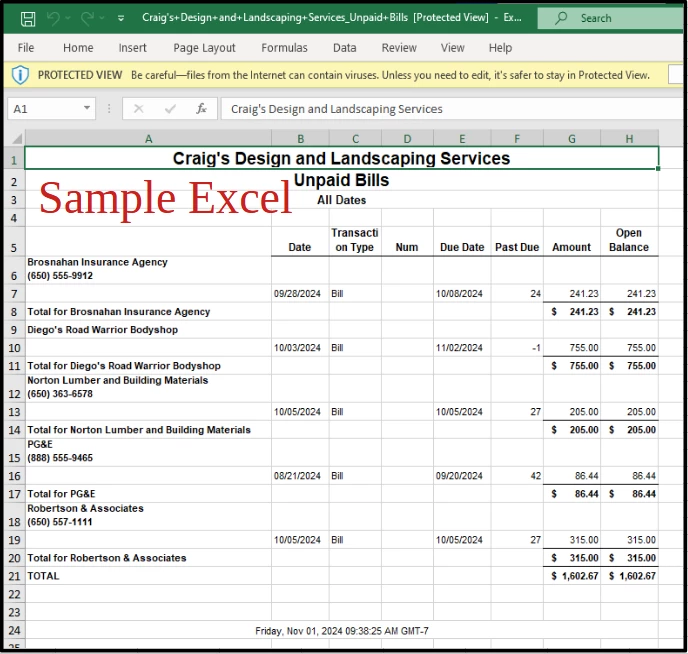The height and width of the screenshot is (654, 688).
Task: Open the Review ribbon tab
Action: click(399, 47)
